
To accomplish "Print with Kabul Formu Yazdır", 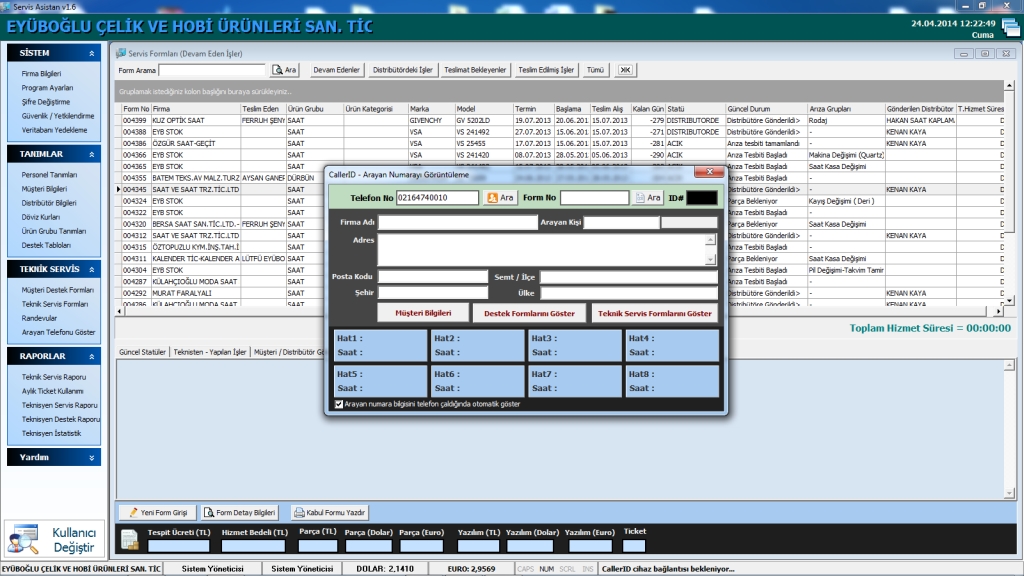I will 329,513.
